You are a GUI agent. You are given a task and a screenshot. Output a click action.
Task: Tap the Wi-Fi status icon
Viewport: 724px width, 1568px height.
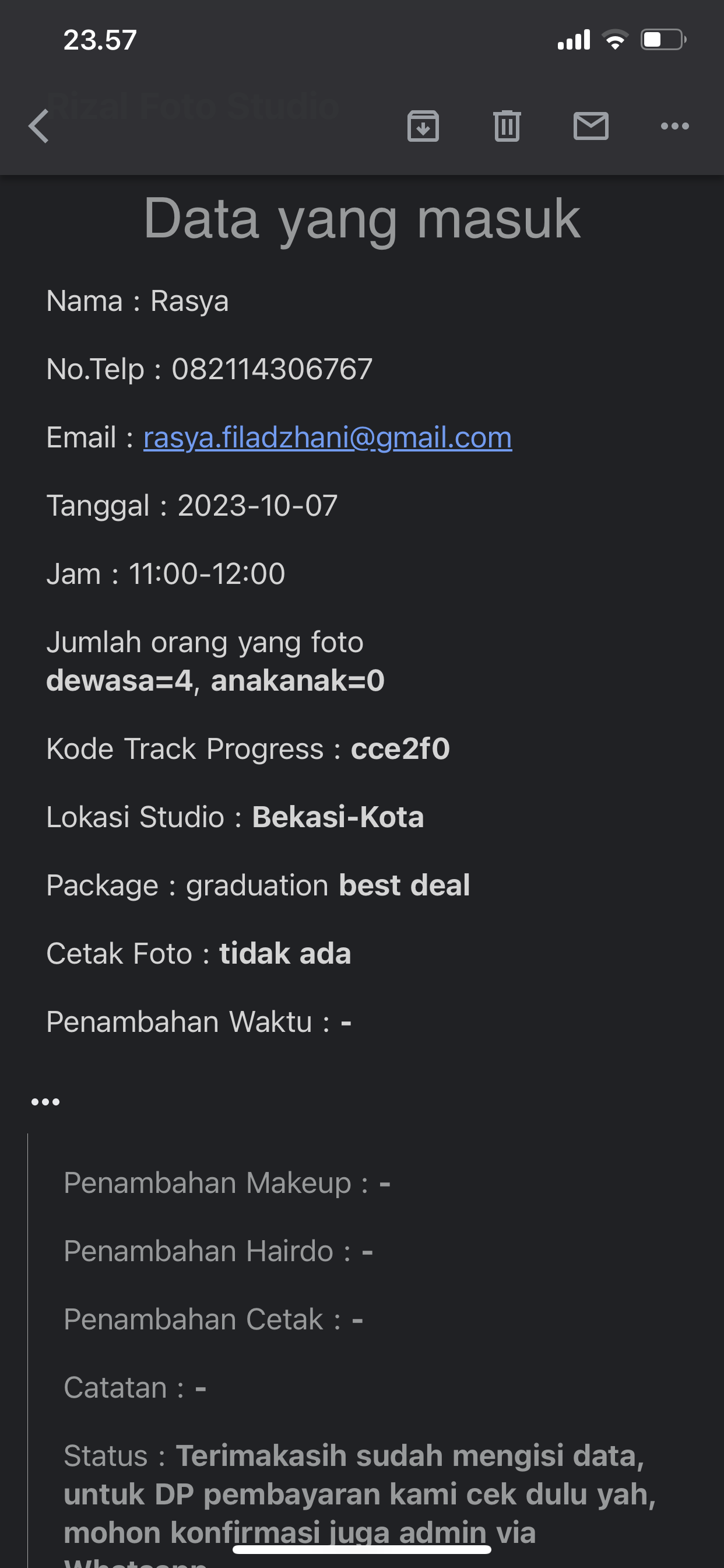click(x=615, y=40)
